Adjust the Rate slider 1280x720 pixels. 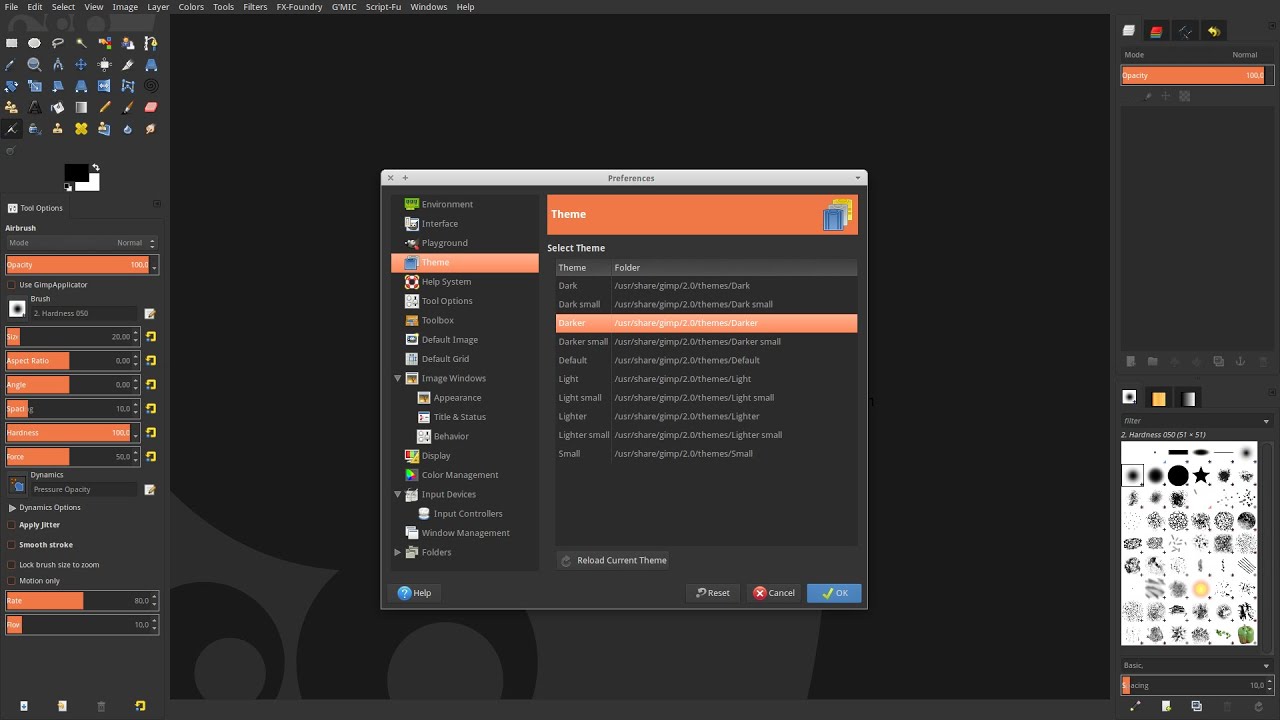coord(80,601)
